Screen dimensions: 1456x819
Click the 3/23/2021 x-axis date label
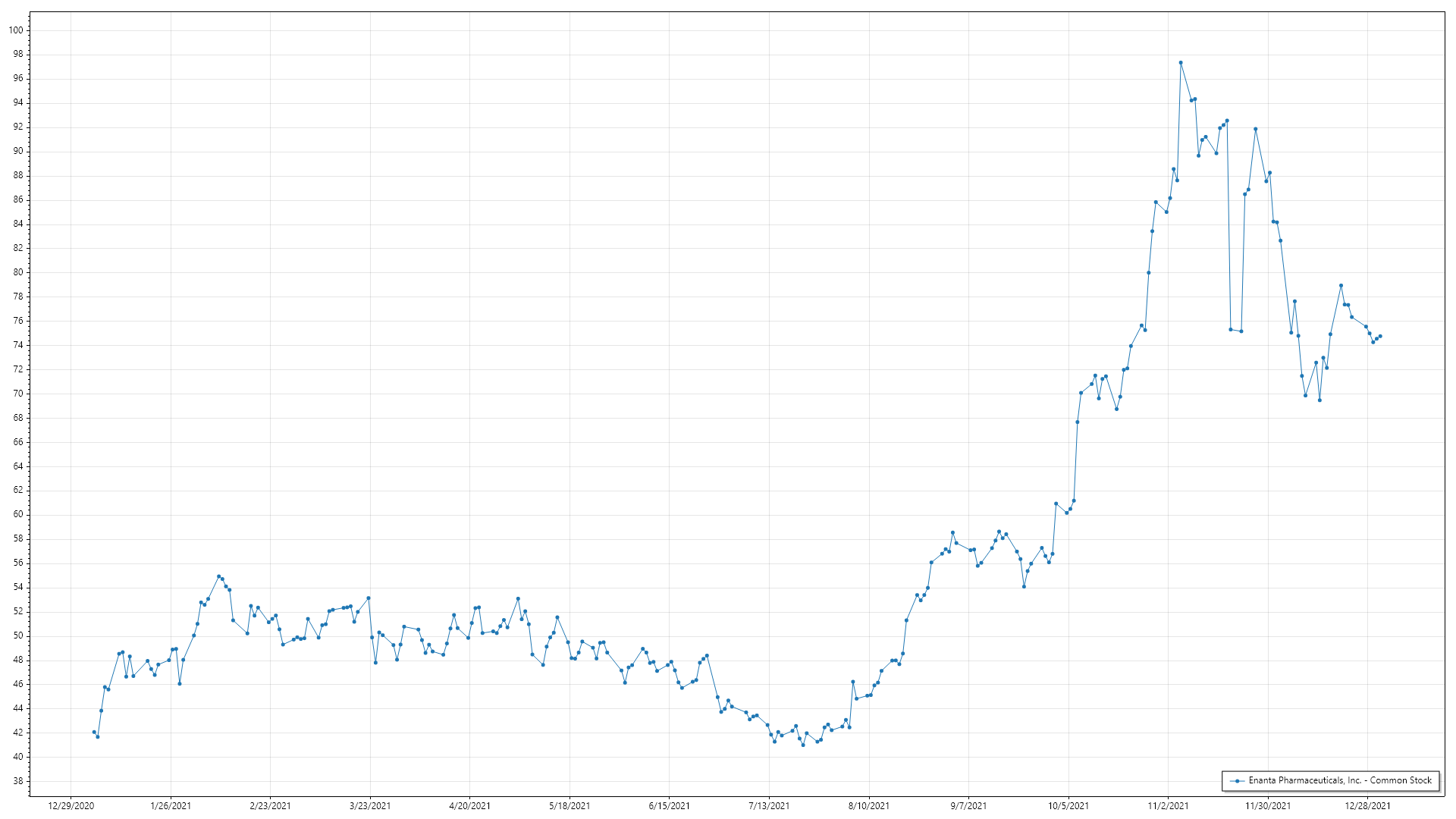370,805
